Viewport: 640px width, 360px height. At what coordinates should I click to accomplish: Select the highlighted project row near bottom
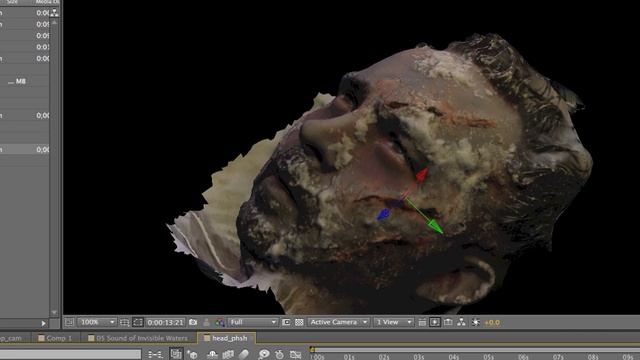tap(24, 149)
